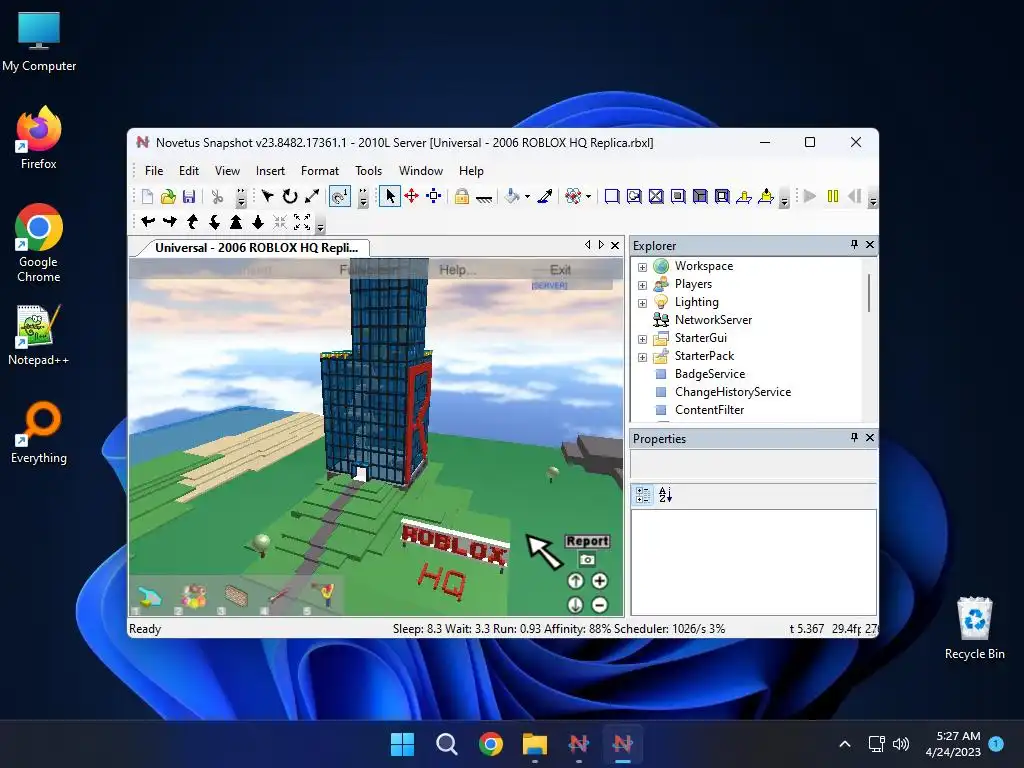The image size is (1024, 768).
Task: Open the Insert menu
Action: [x=270, y=170]
